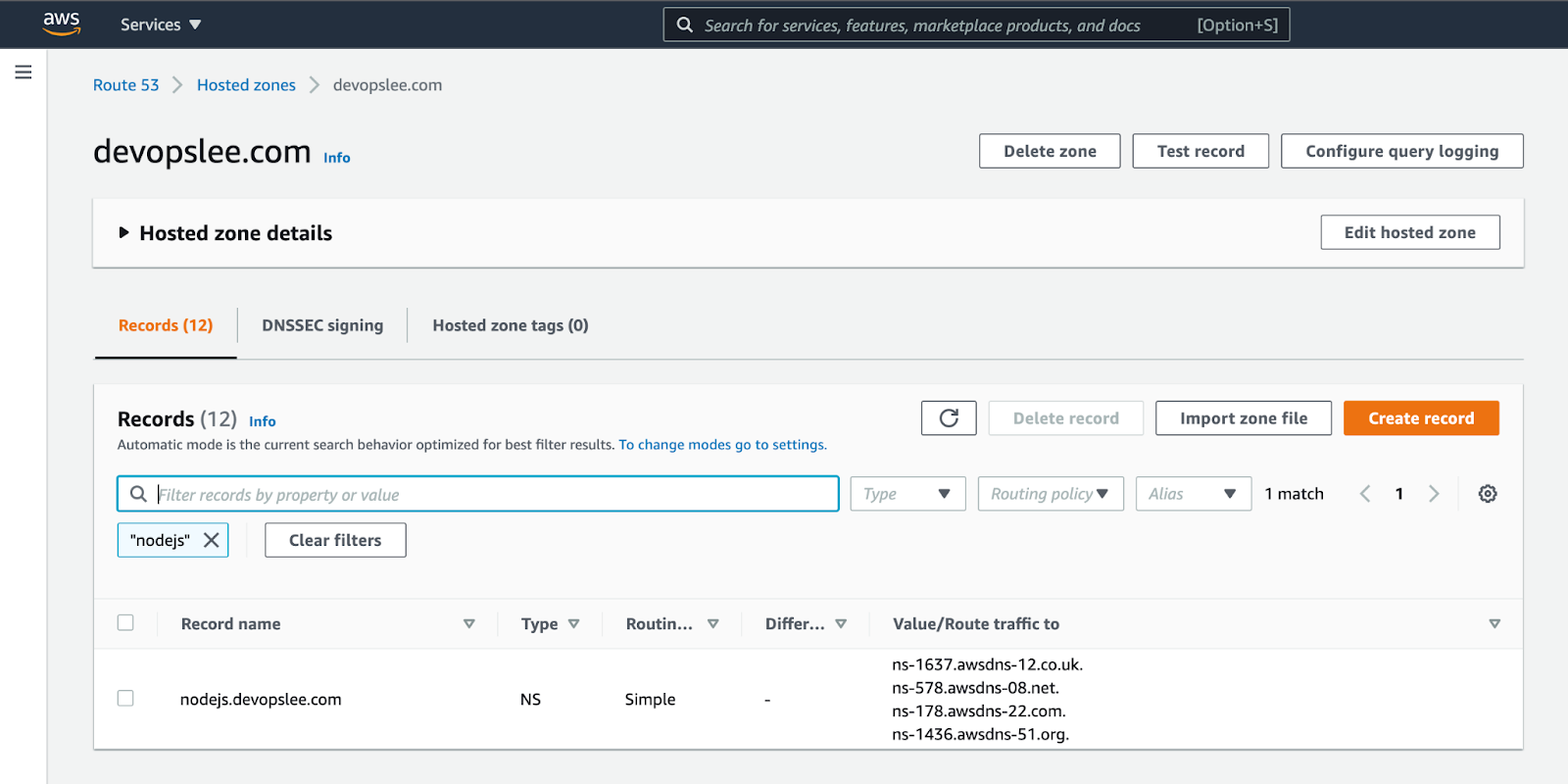The height and width of the screenshot is (784, 1568).
Task: Click the Clear filters button
Action: click(x=335, y=540)
